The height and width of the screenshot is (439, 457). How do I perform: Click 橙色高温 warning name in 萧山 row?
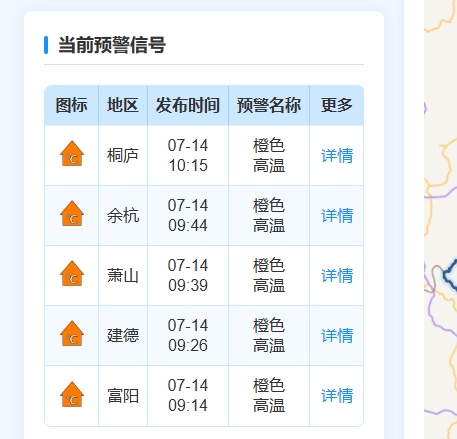click(x=269, y=276)
